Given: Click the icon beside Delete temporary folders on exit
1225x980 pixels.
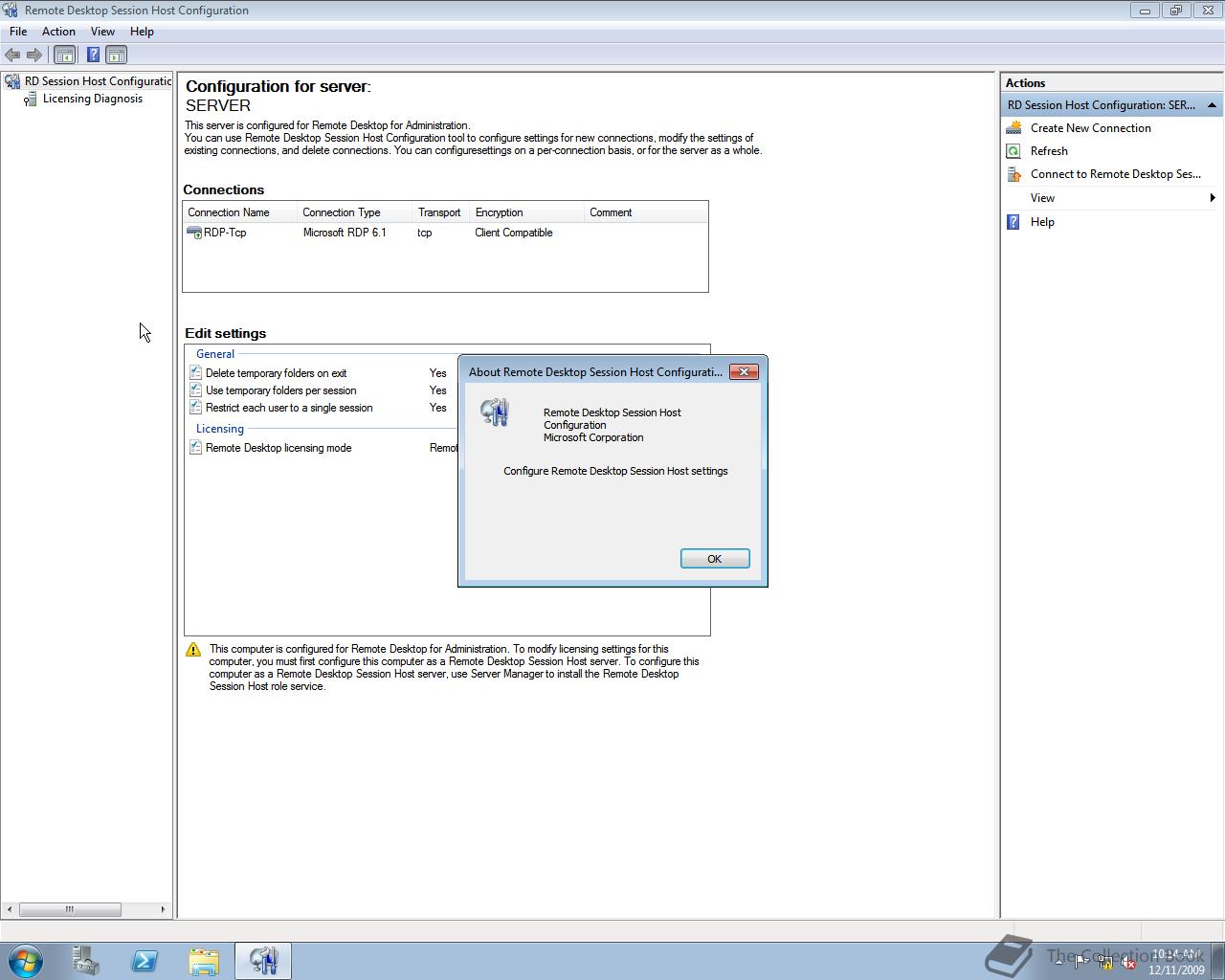Looking at the screenshot, I should (195, 373).
